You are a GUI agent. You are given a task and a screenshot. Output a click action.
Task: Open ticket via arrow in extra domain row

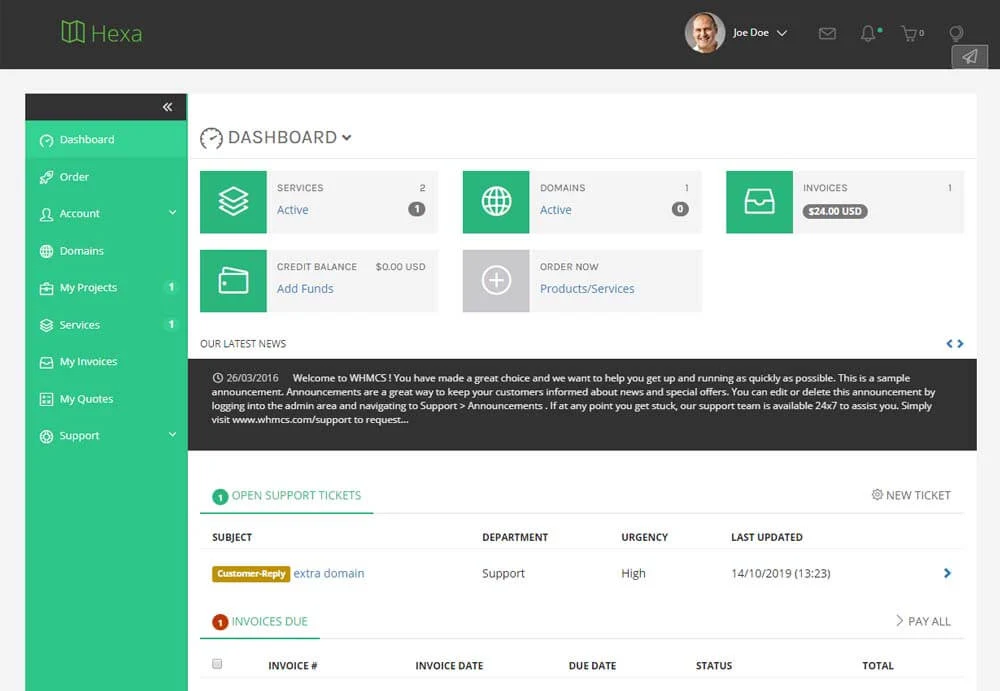pyautogui.click(x=947, y=573)
